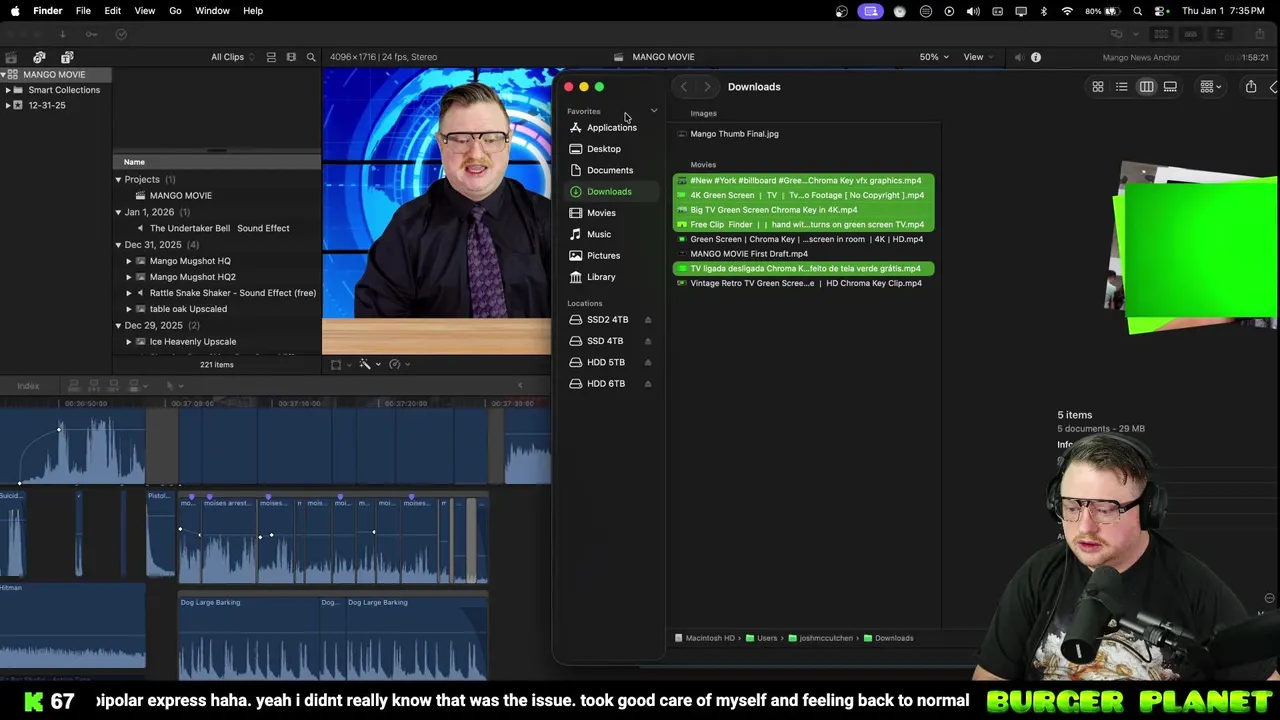Click the keyword editor key icon

coord(91,34)
